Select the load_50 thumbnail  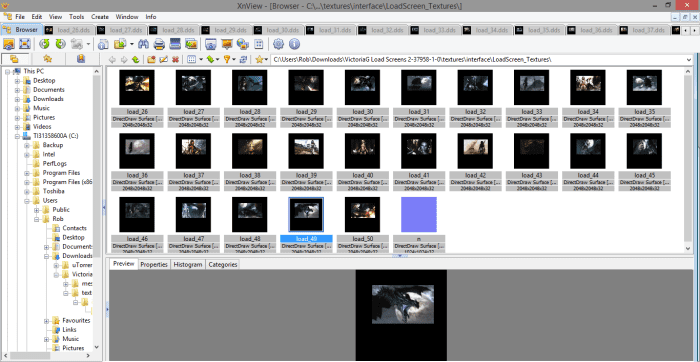pyautogui.click(x=362, y=215)
